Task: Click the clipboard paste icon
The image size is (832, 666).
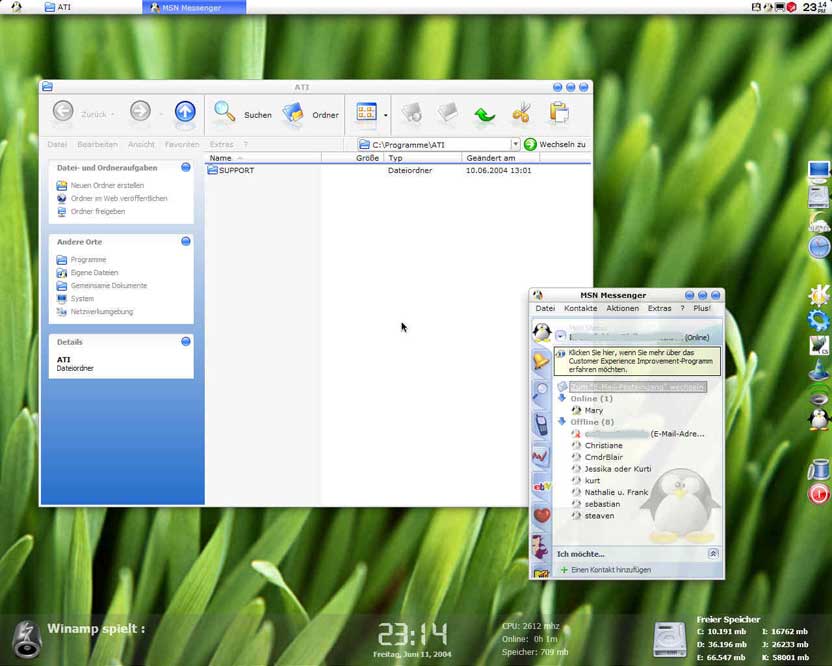Action: click(559, 113)
